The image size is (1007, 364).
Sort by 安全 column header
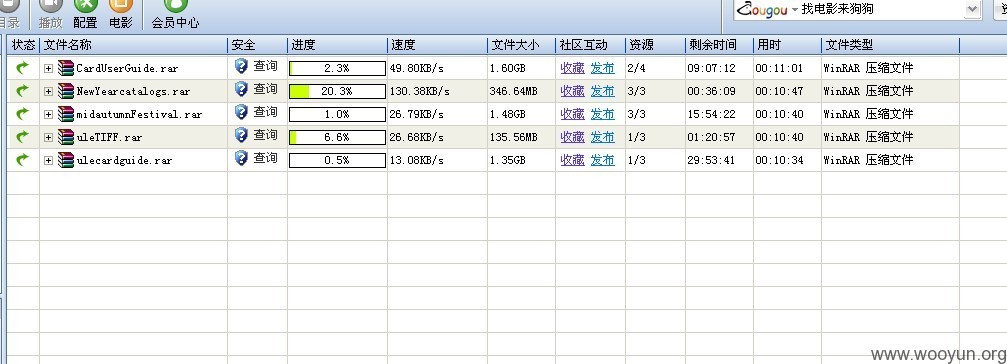[x=258, y=45]
